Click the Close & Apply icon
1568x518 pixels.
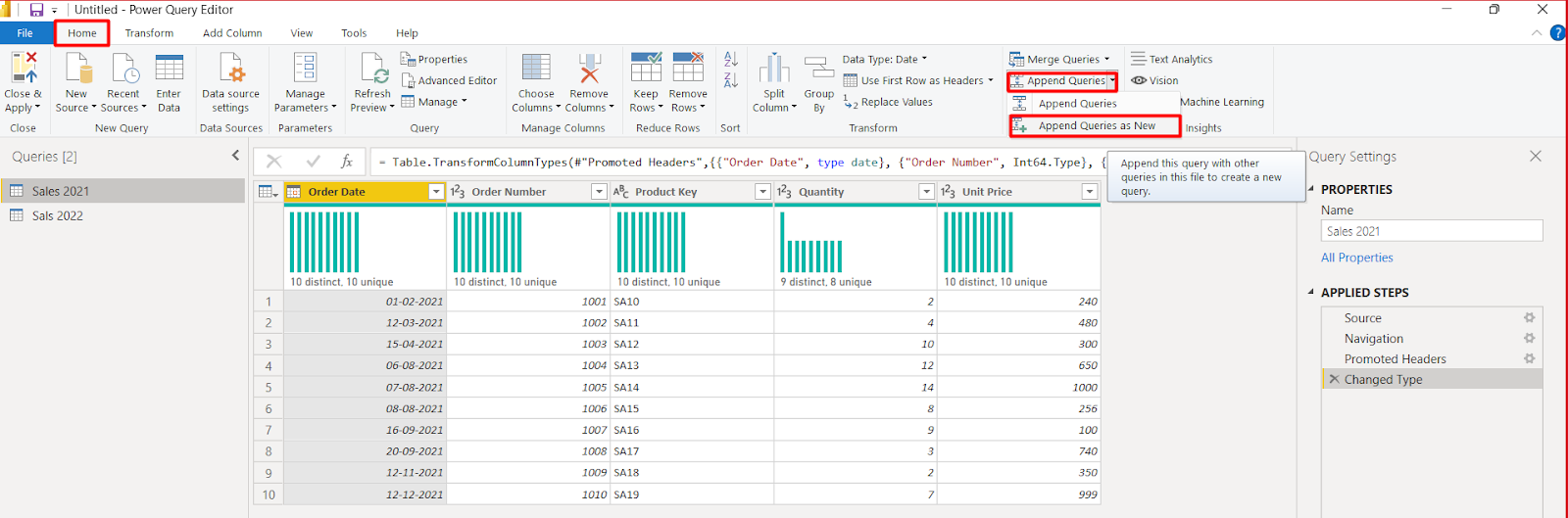coord(24,69)
